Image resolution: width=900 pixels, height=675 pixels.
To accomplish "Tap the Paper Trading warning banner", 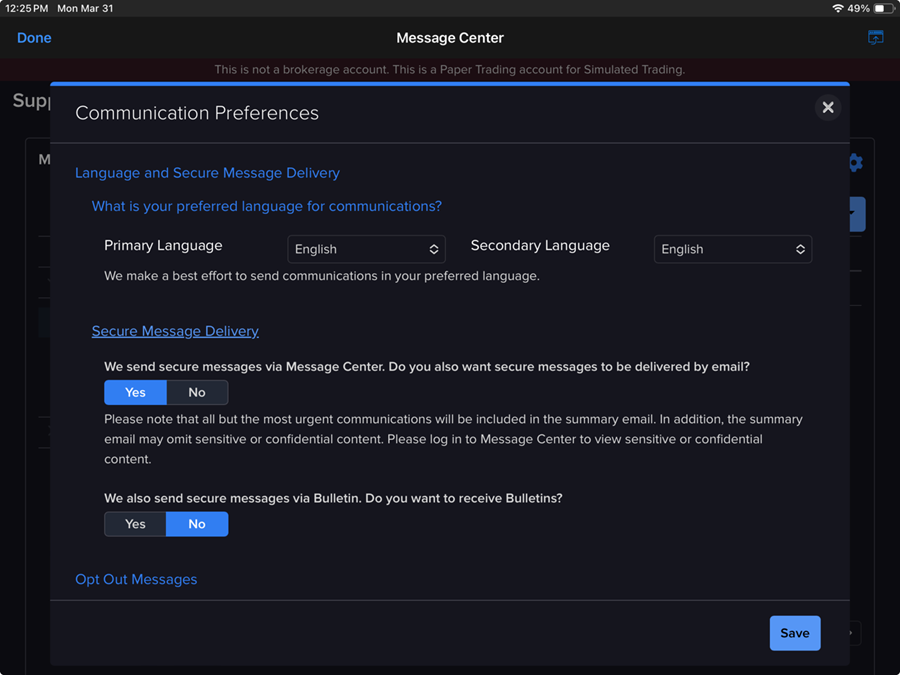I will tap(450, 69).
